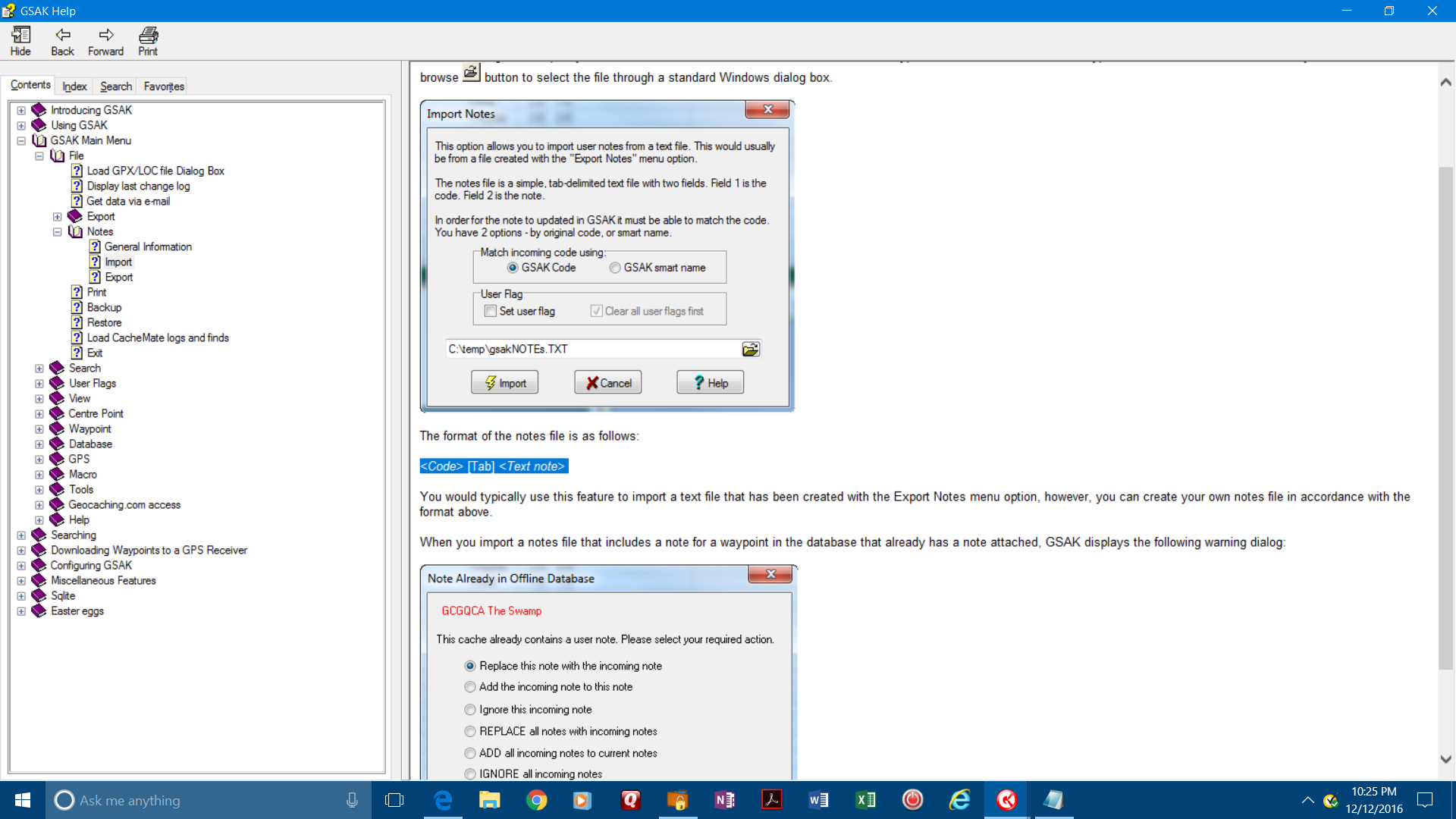The width and height of the screenshot is (1456, 819).
Task: Click the Import Notes dialog close X
Action: (767, 109)
